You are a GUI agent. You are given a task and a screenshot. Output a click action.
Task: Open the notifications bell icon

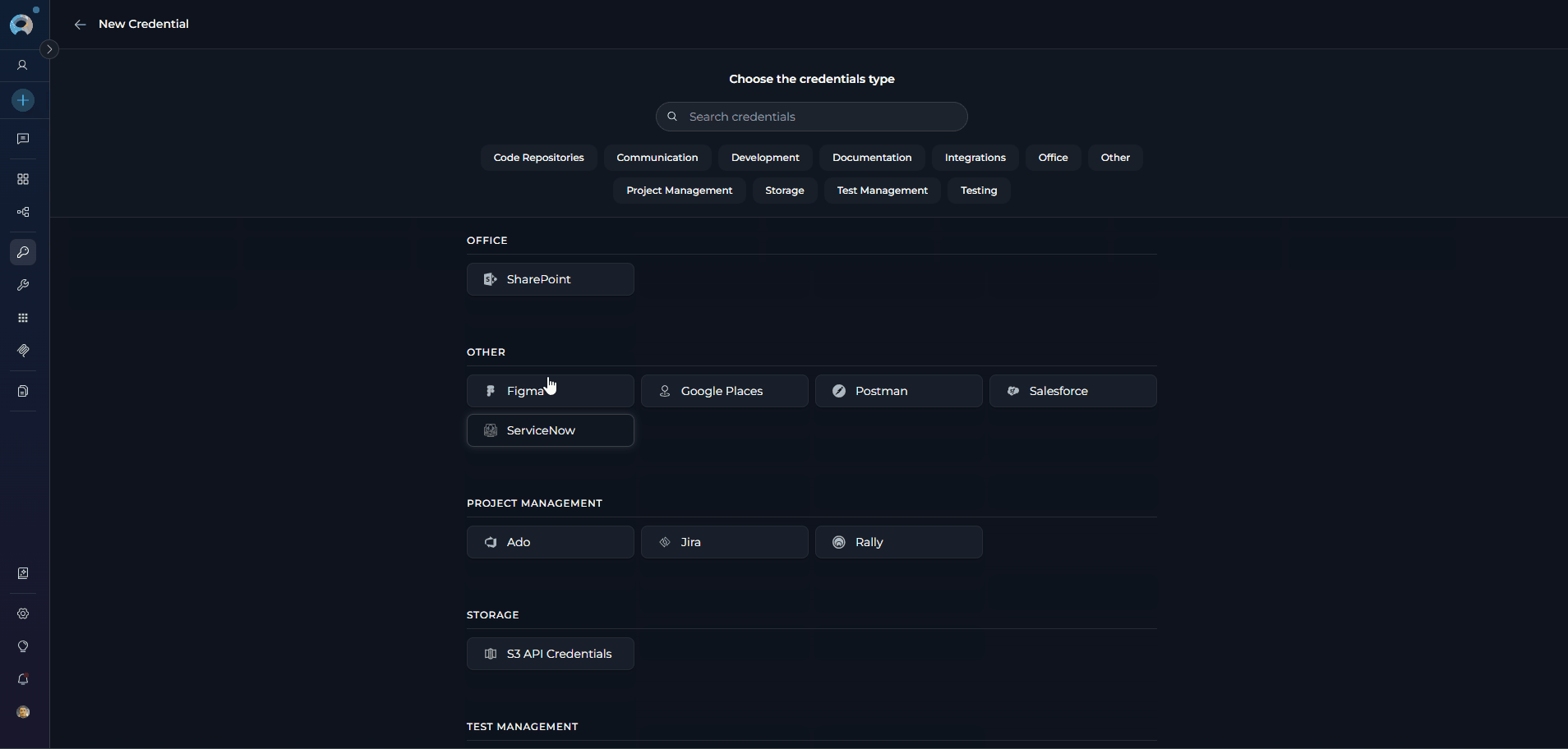(x=23, y=679)
